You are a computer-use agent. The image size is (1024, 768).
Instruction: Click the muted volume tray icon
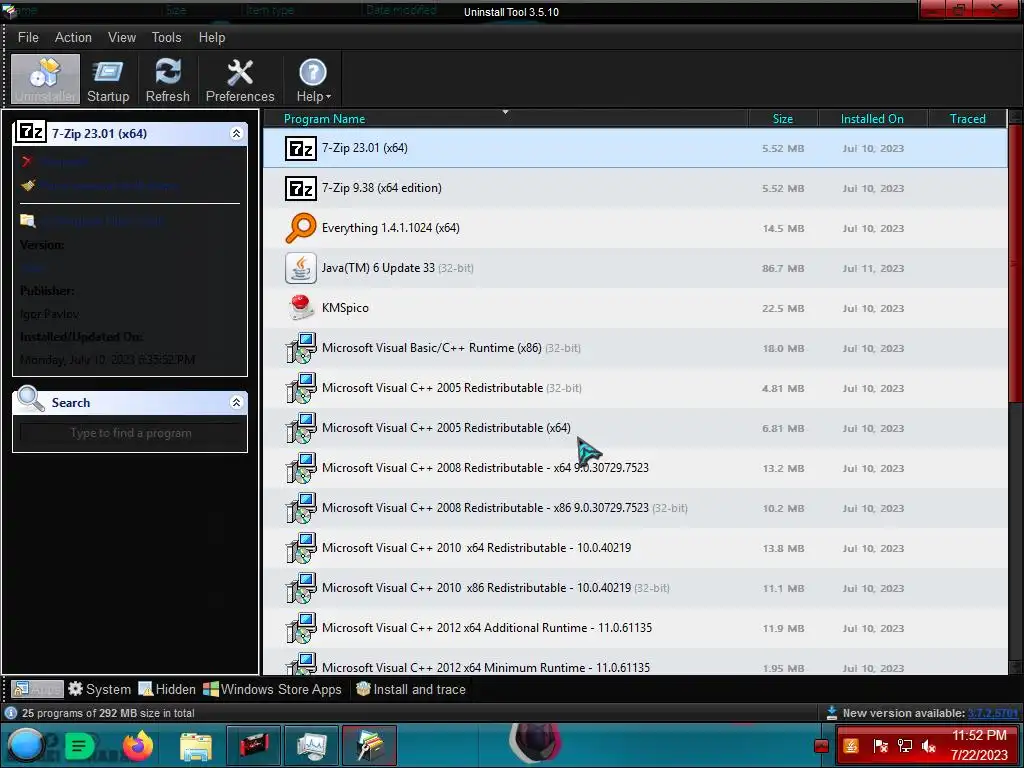coord(929,746)
